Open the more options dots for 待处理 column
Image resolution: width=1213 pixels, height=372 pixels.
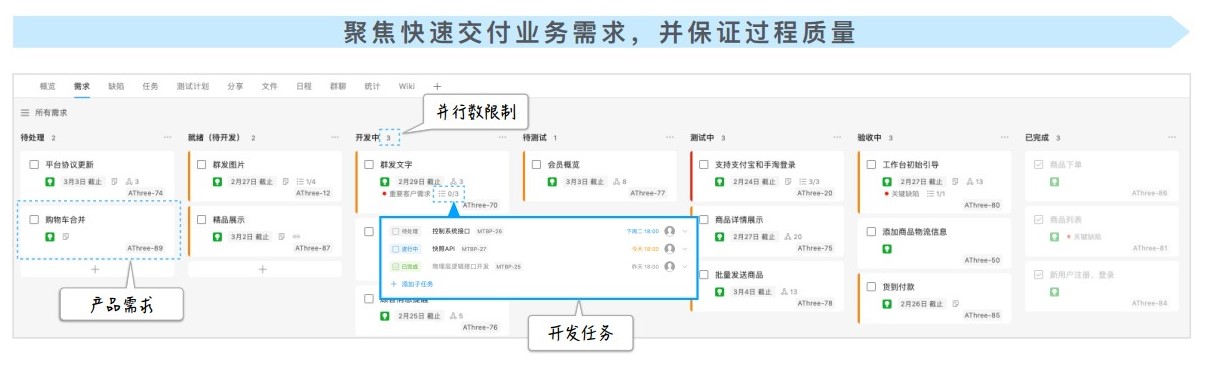[168, 137]
